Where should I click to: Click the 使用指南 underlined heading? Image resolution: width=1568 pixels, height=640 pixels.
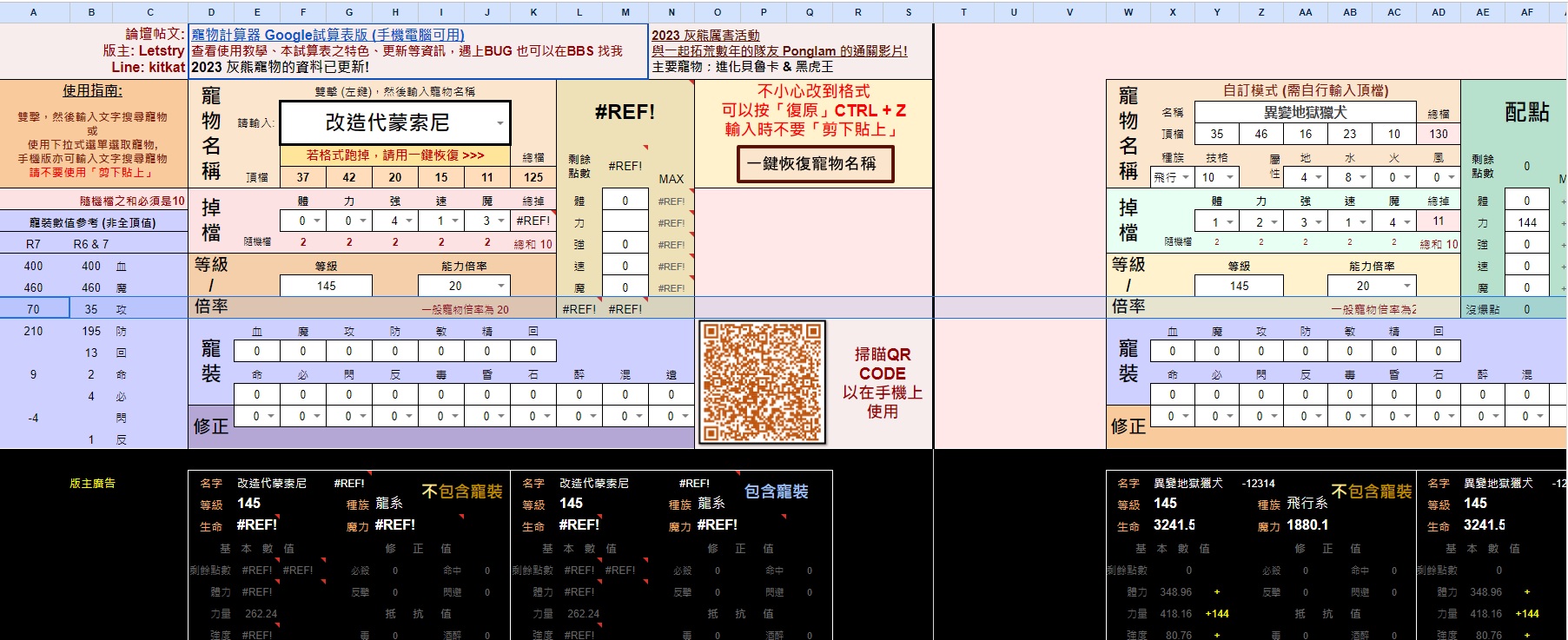click(x=92, y=90)
